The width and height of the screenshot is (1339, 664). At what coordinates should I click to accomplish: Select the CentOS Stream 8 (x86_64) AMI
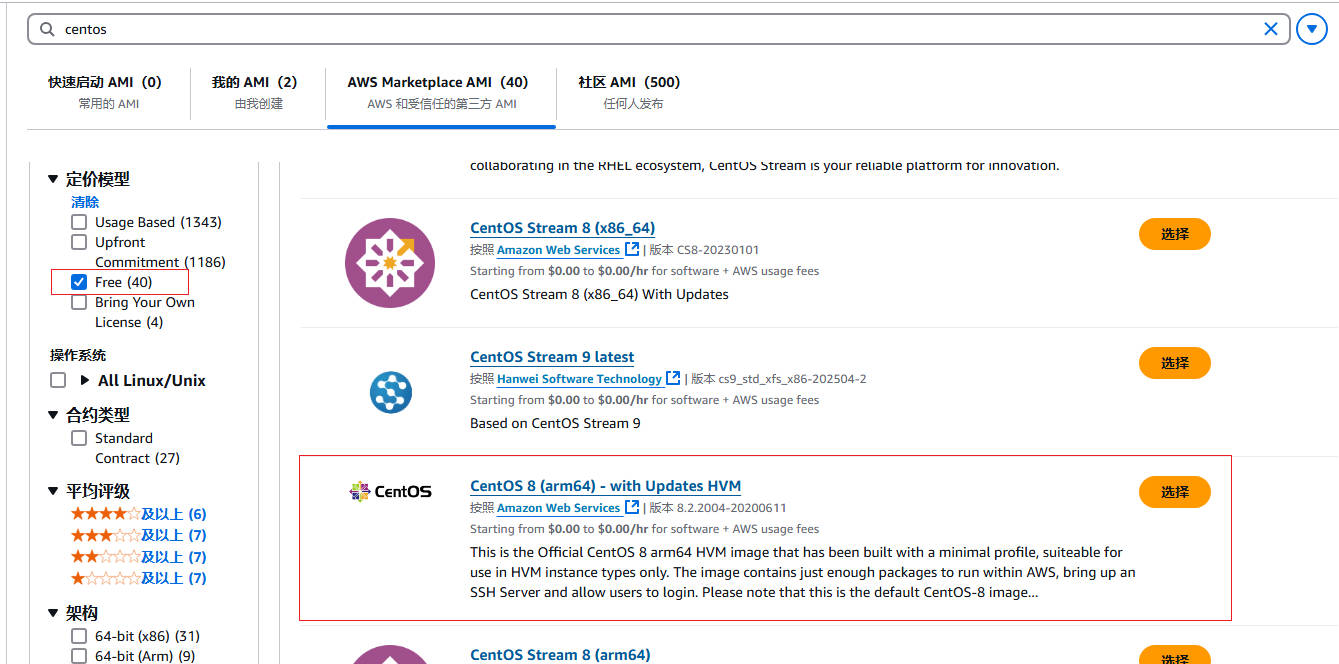pos(1175,234)
